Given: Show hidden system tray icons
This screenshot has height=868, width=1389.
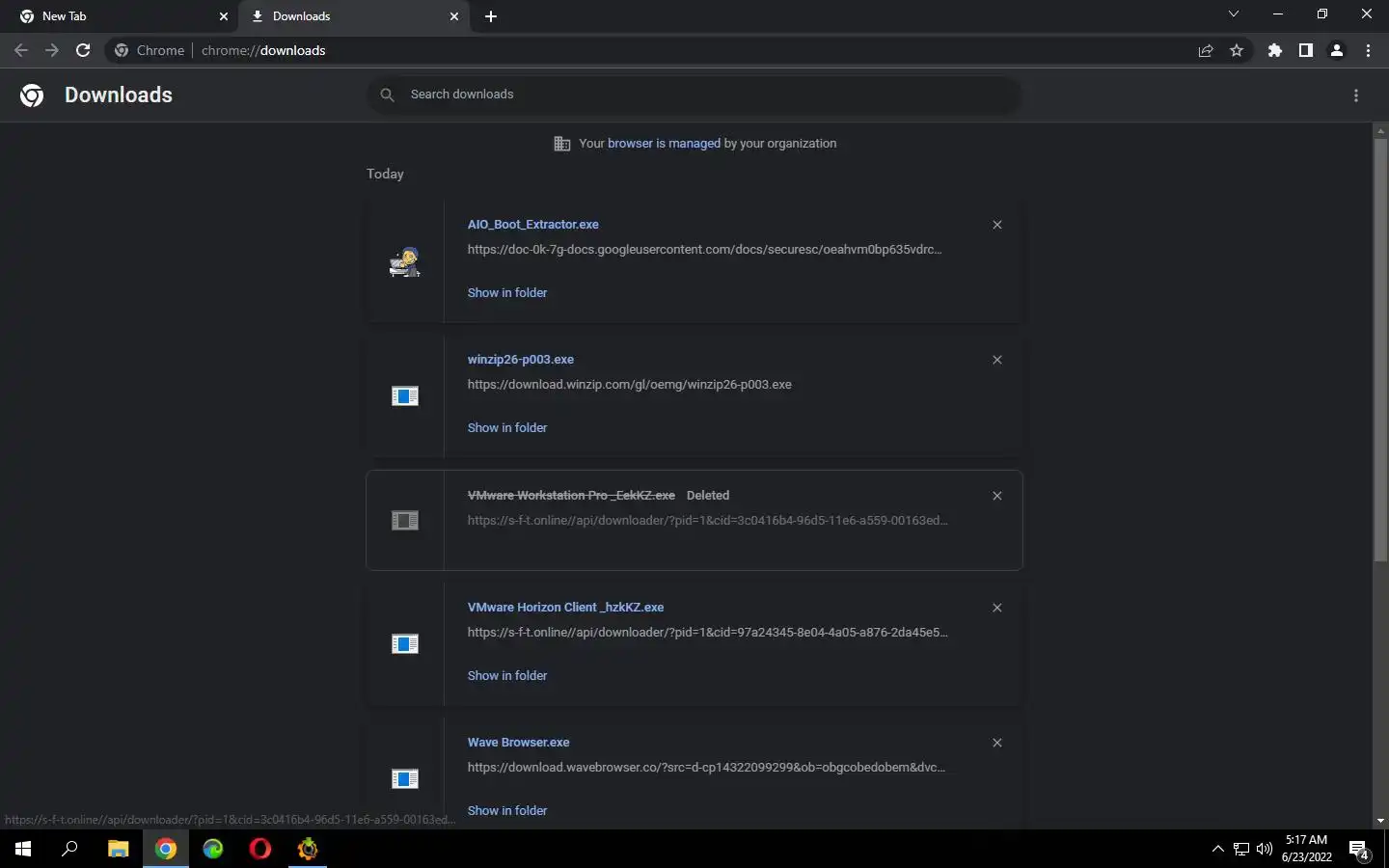Looking at the screenshot, I should 1217,850.
